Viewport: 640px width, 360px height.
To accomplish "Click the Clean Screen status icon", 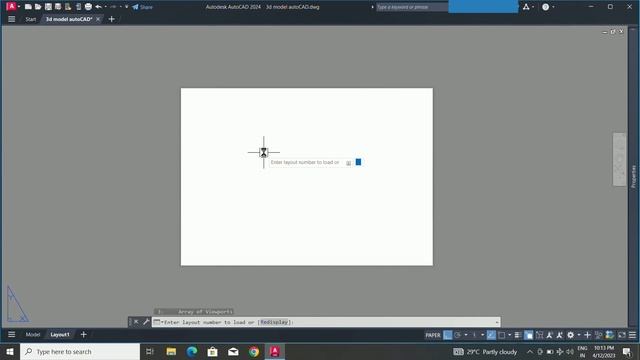I will click(x=622, y=335).
